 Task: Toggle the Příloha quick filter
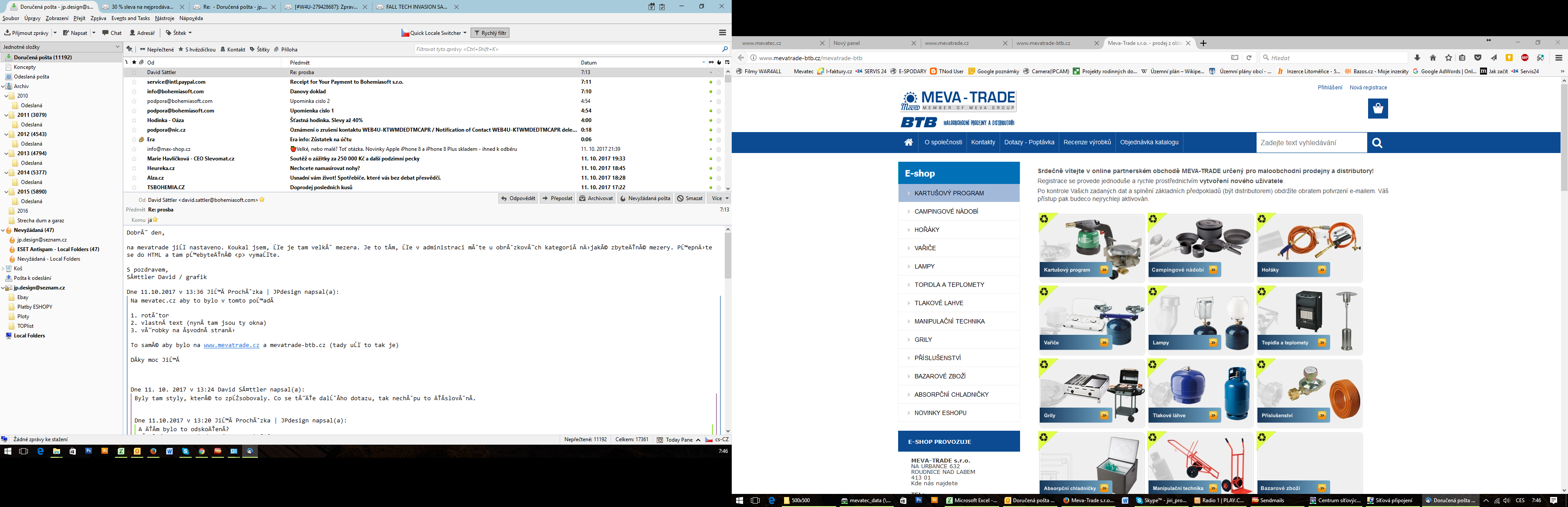pyautogui.click(x=285, y=49)
